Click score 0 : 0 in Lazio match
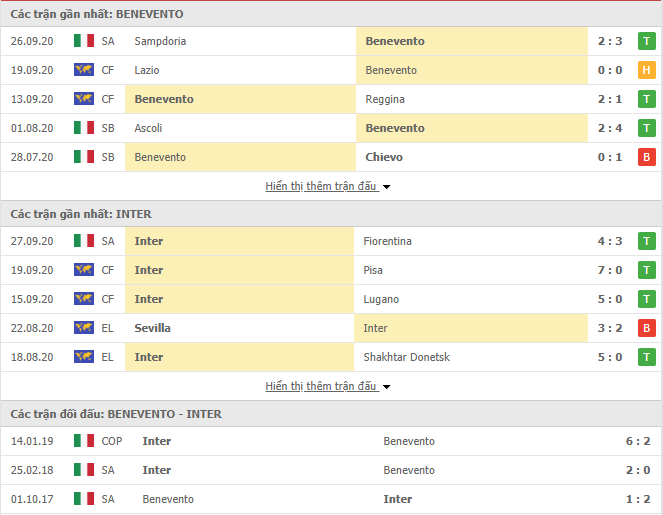This screenshot has height=515, width=663. coord(610,70)
